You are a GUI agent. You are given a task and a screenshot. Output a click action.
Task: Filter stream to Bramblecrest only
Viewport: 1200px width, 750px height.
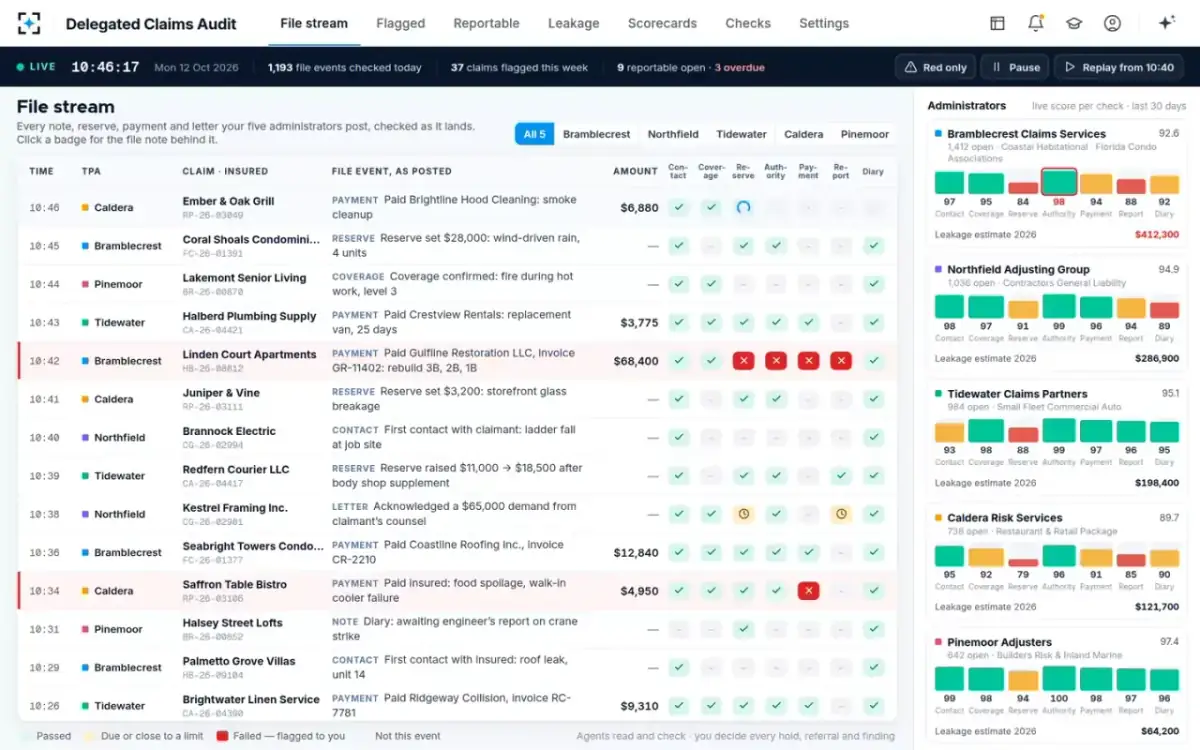(x=597, y=134)
